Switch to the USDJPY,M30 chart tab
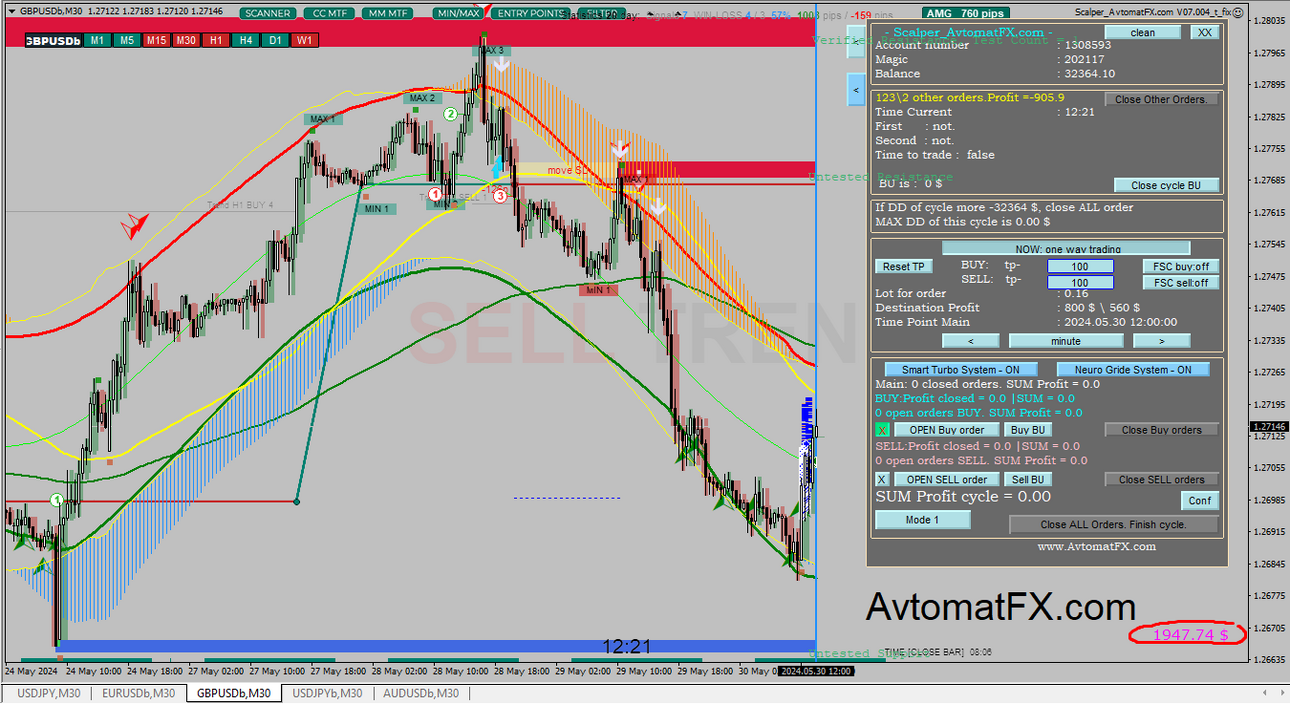The image size is (1290, 704). click(48, 693)
